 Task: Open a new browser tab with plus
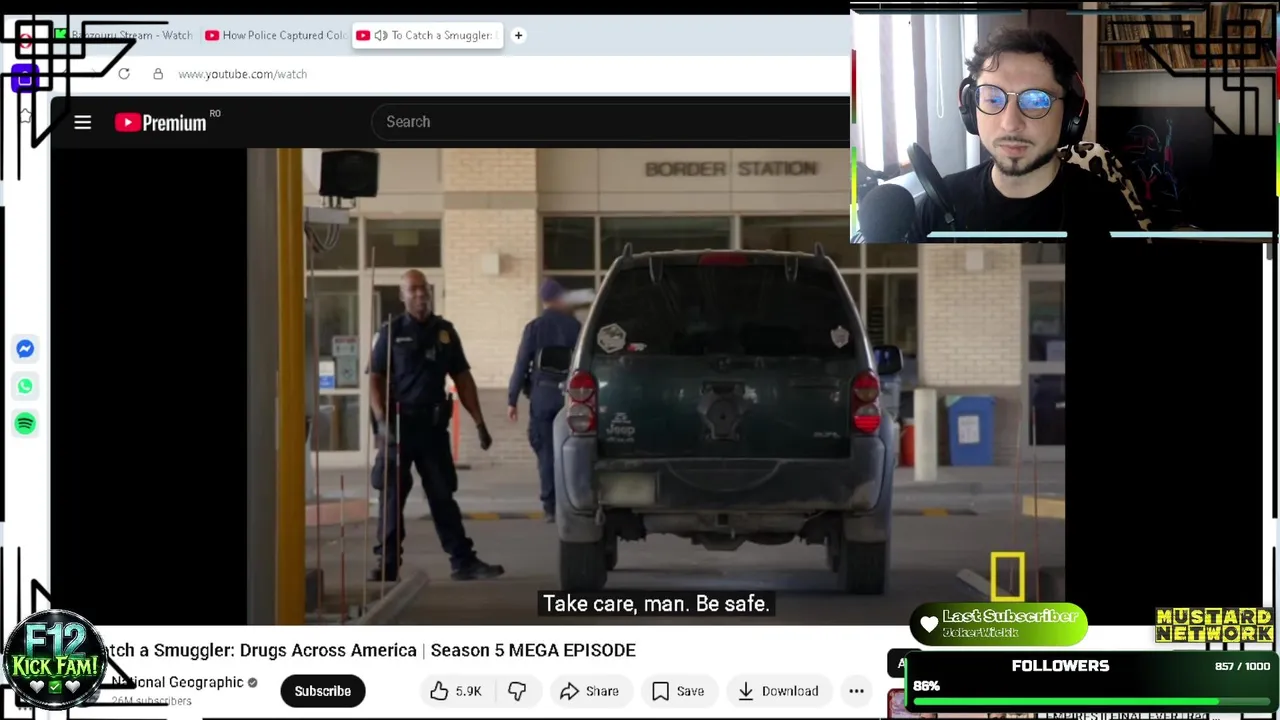(x=518, y=35)
